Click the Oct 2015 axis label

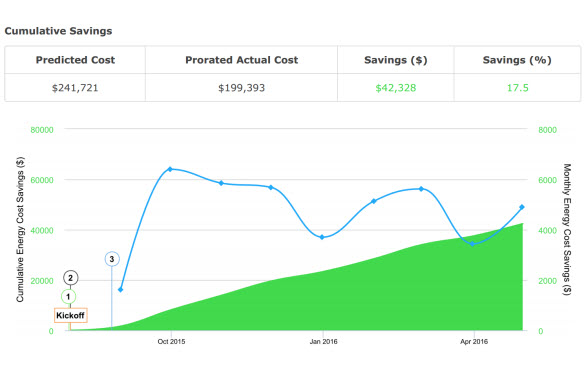pyautogui.click(x=171, y=342)
